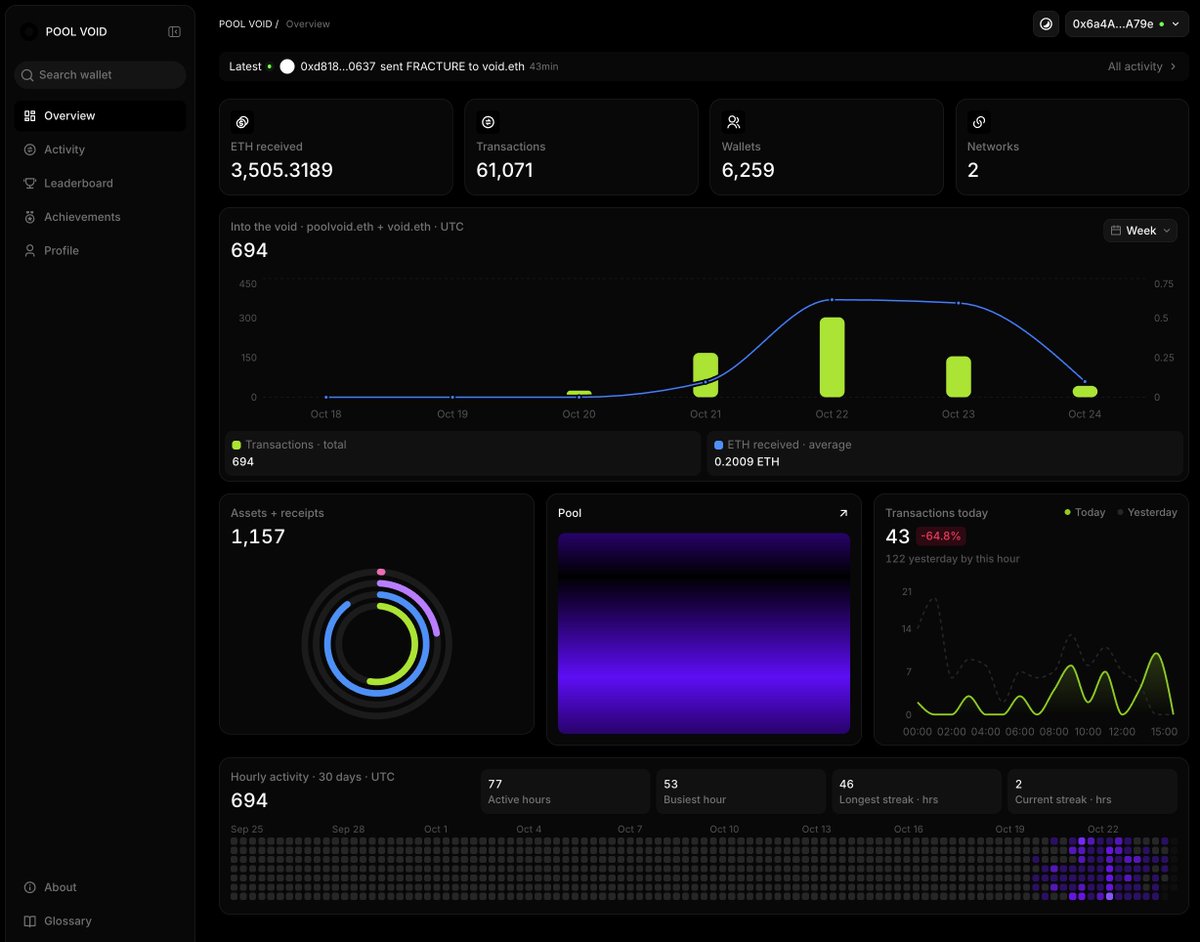Open the Pool panel with arrow icon

tap(843, 513)
